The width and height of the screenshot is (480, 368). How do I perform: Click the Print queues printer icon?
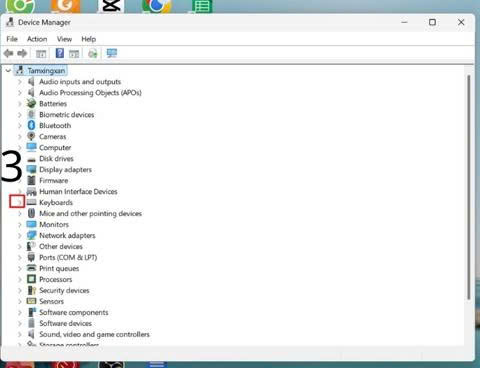click(31, 268)
